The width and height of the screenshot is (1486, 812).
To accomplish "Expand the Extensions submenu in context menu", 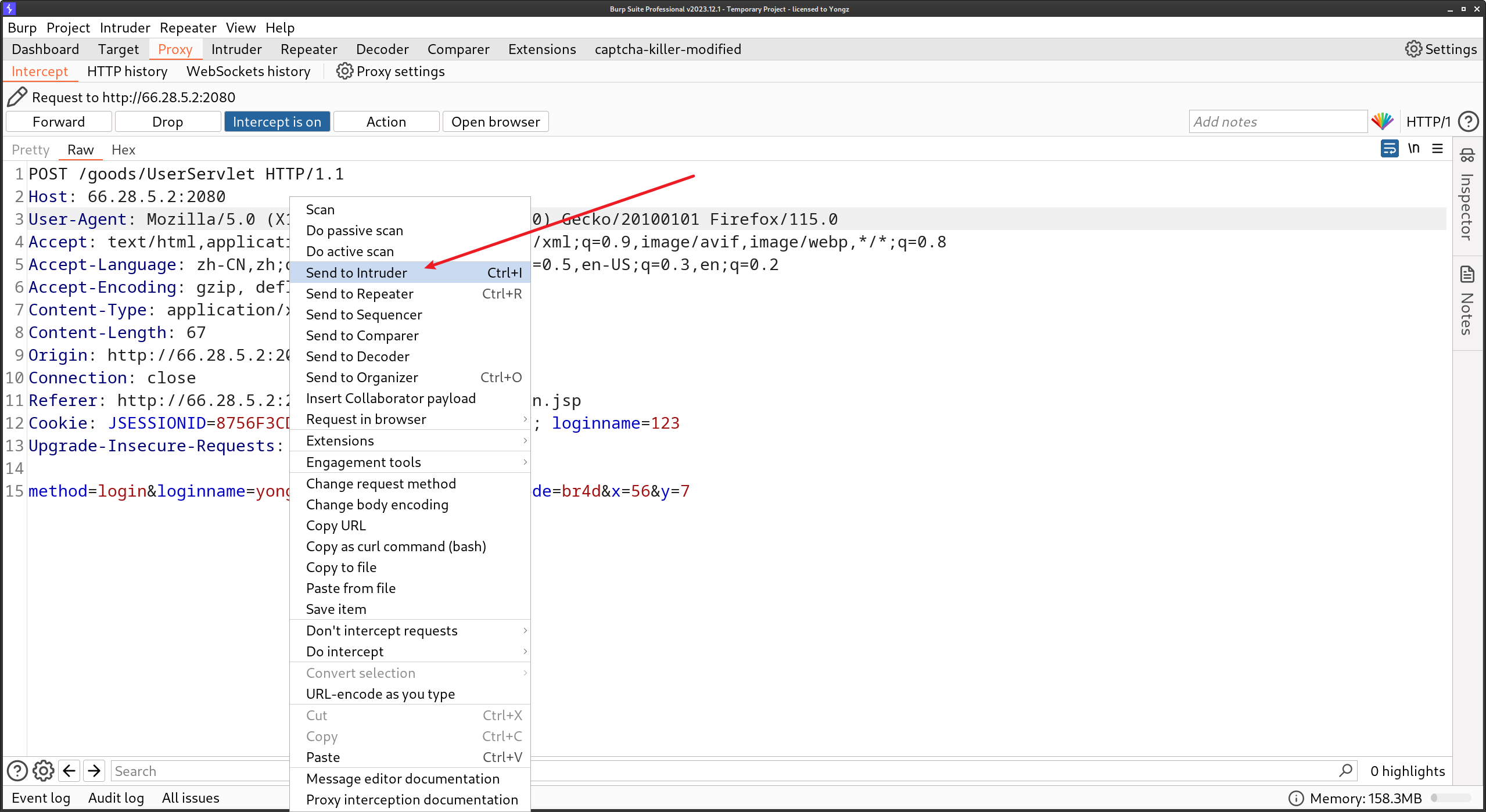I will [410, 441].
